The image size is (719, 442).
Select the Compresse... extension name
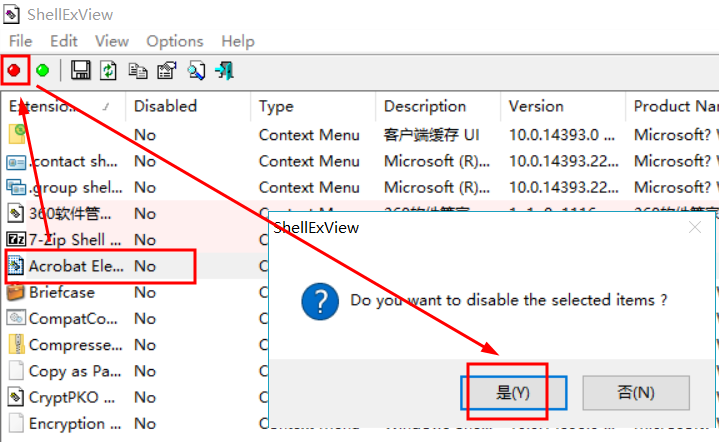[76, 345]
